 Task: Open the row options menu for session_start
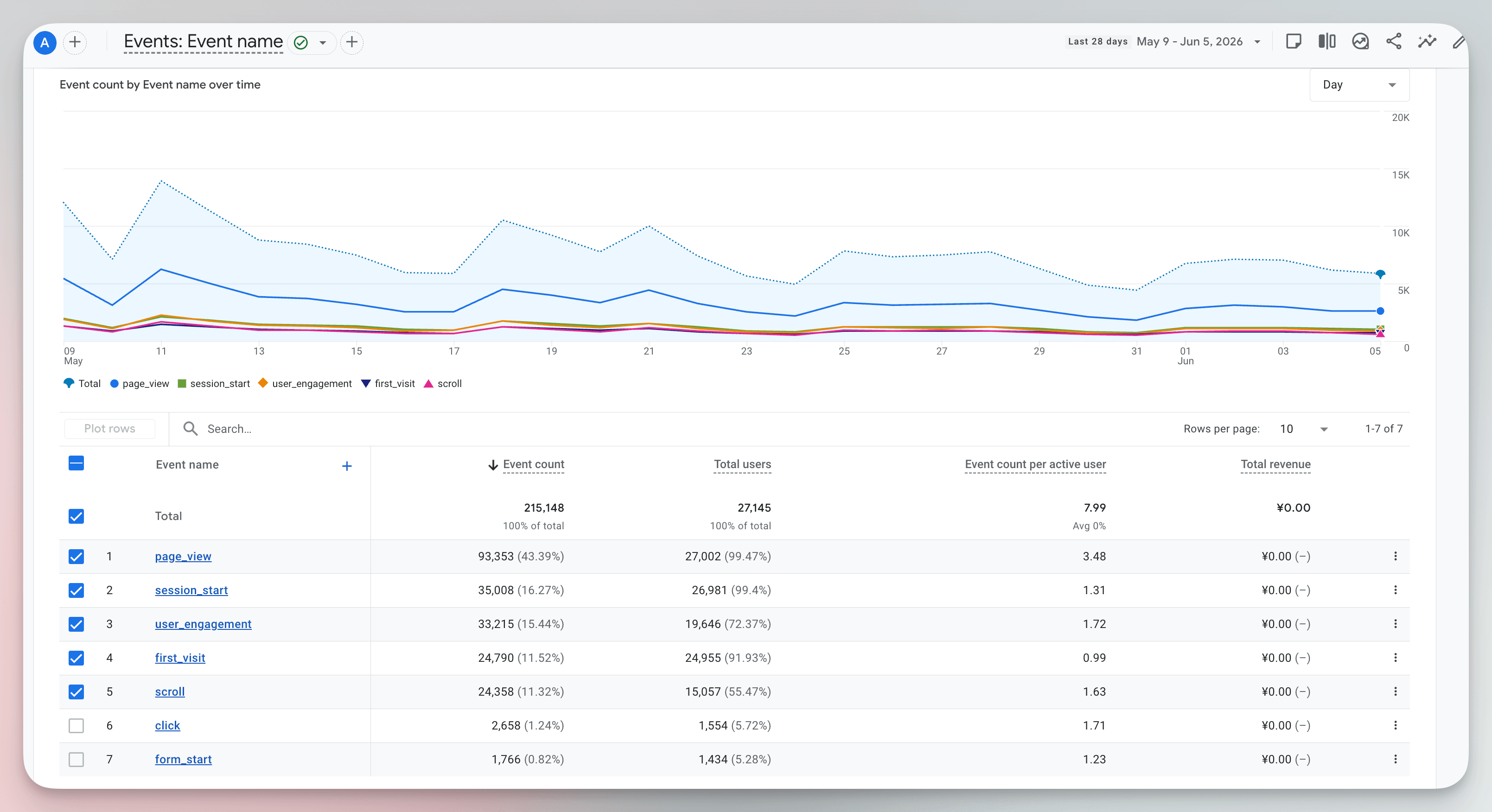point(1395,590)
